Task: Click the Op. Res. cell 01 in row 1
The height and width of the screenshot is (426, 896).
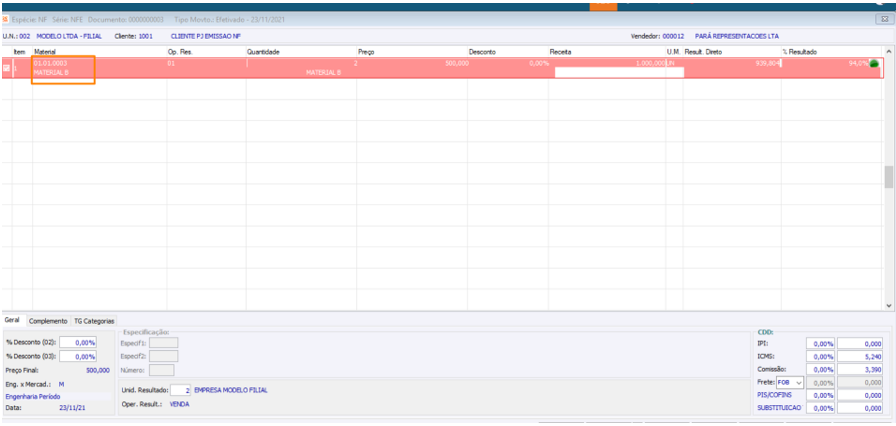Action: [x=171, y=63]
